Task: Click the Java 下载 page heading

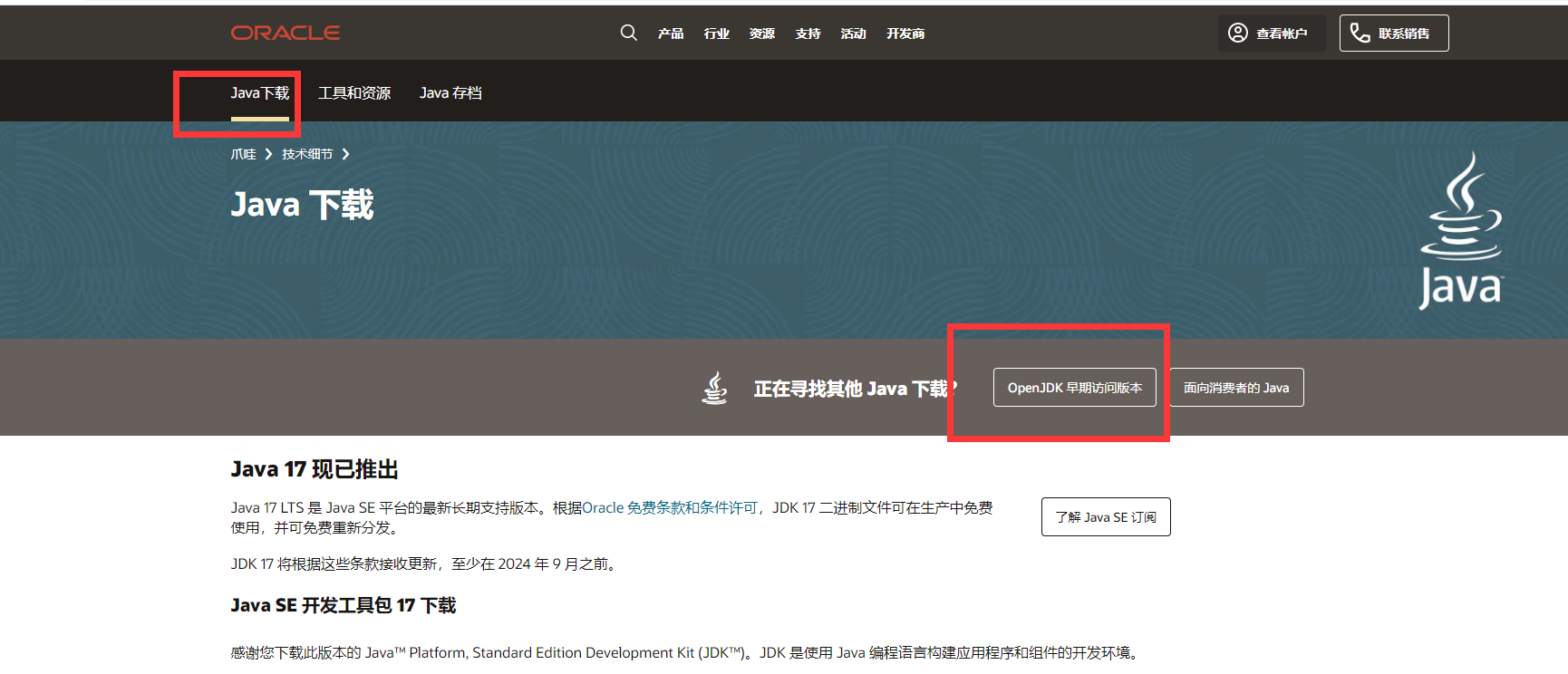Action: (302, 205)
